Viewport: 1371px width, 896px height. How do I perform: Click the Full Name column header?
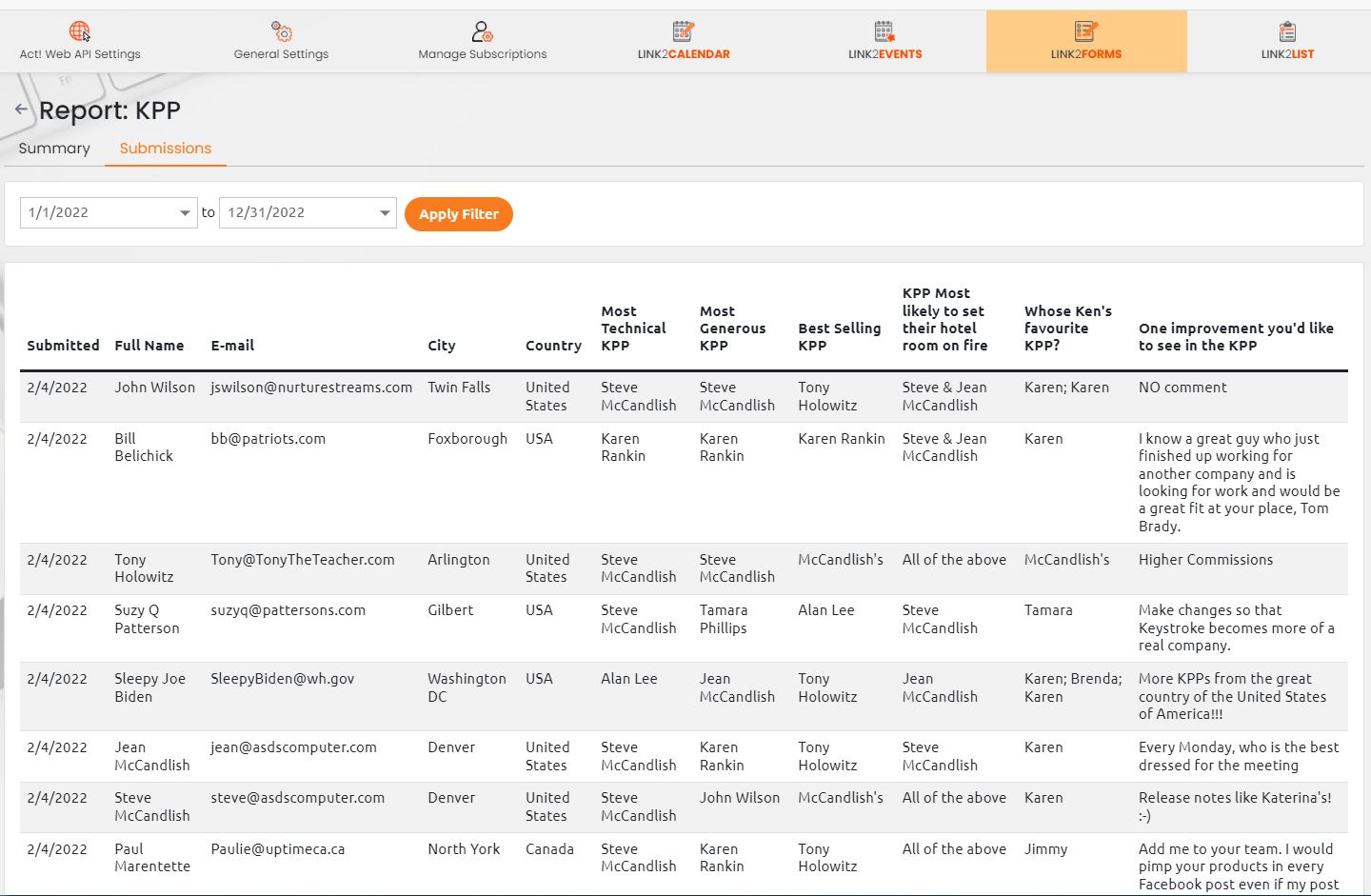click(149, 346)
